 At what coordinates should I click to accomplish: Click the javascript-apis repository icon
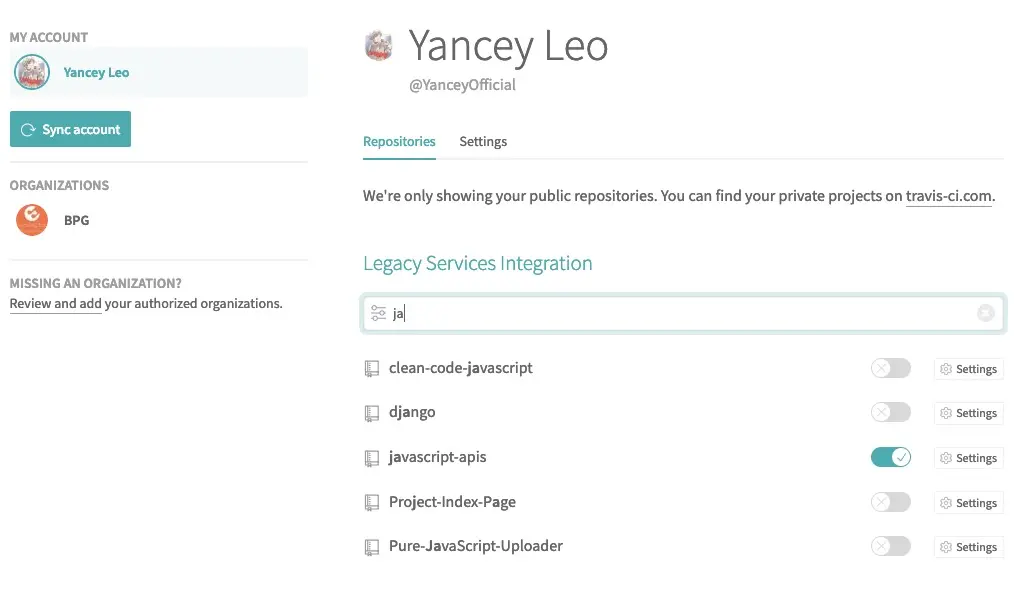click(372, 458)
